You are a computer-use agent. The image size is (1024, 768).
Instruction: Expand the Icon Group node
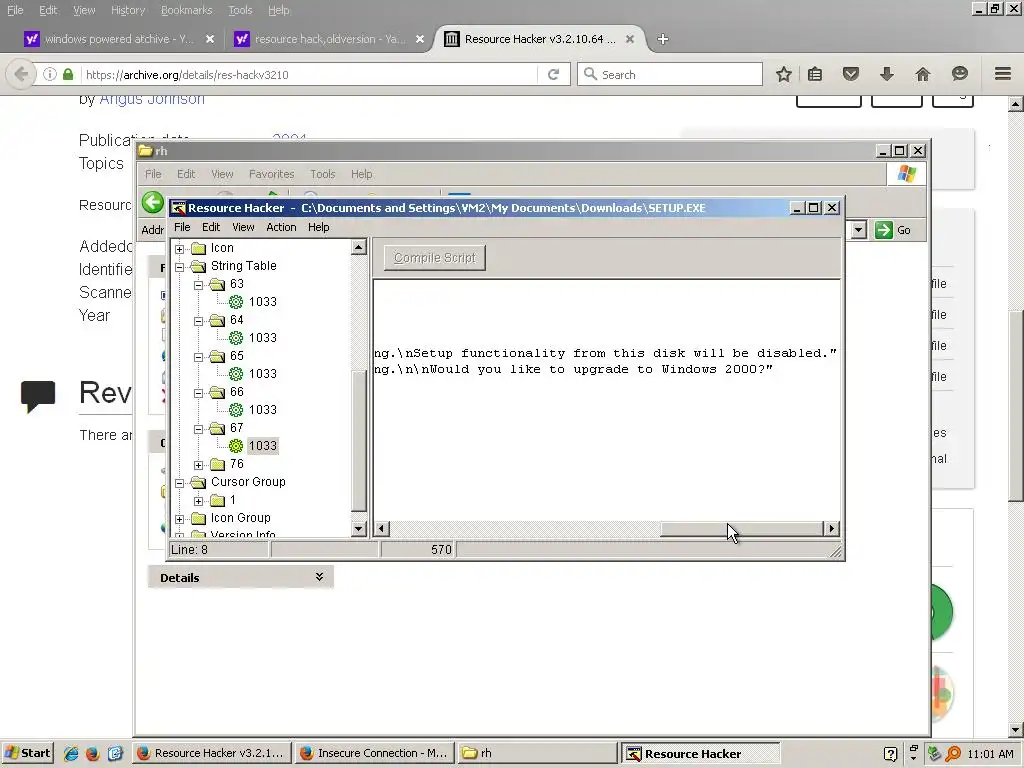tap(180, 519)
